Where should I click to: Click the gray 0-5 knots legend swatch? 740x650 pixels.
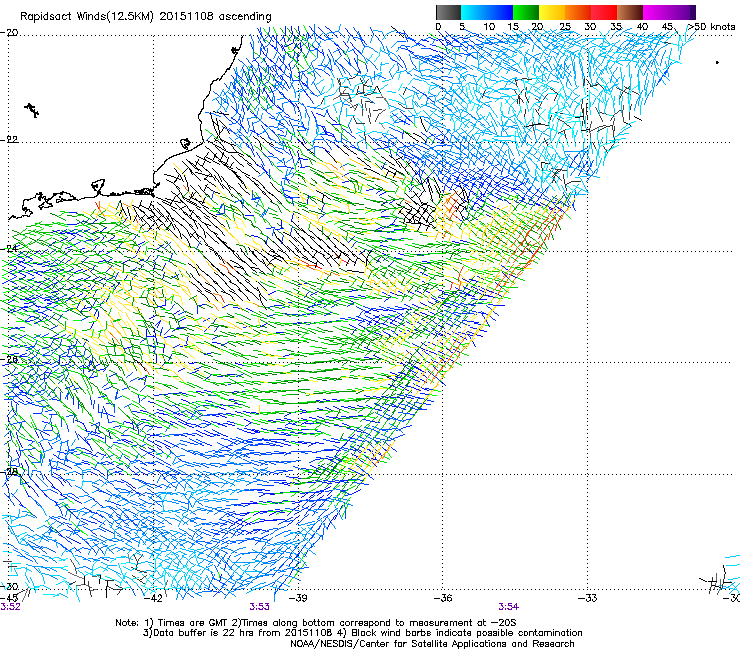(448, 12)
